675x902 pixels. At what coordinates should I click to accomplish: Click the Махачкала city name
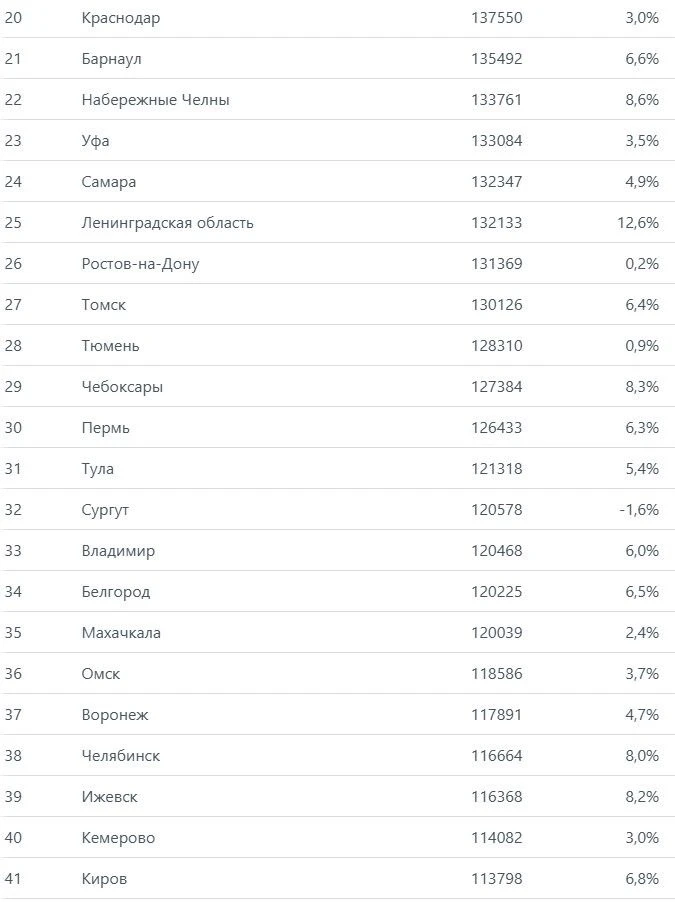pos(121,633)
